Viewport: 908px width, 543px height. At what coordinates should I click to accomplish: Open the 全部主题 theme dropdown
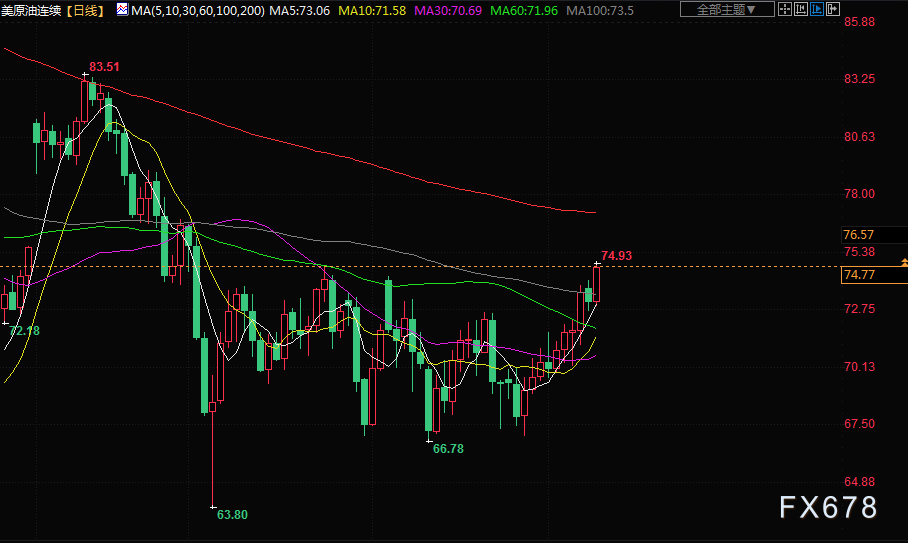coord(727,9)
